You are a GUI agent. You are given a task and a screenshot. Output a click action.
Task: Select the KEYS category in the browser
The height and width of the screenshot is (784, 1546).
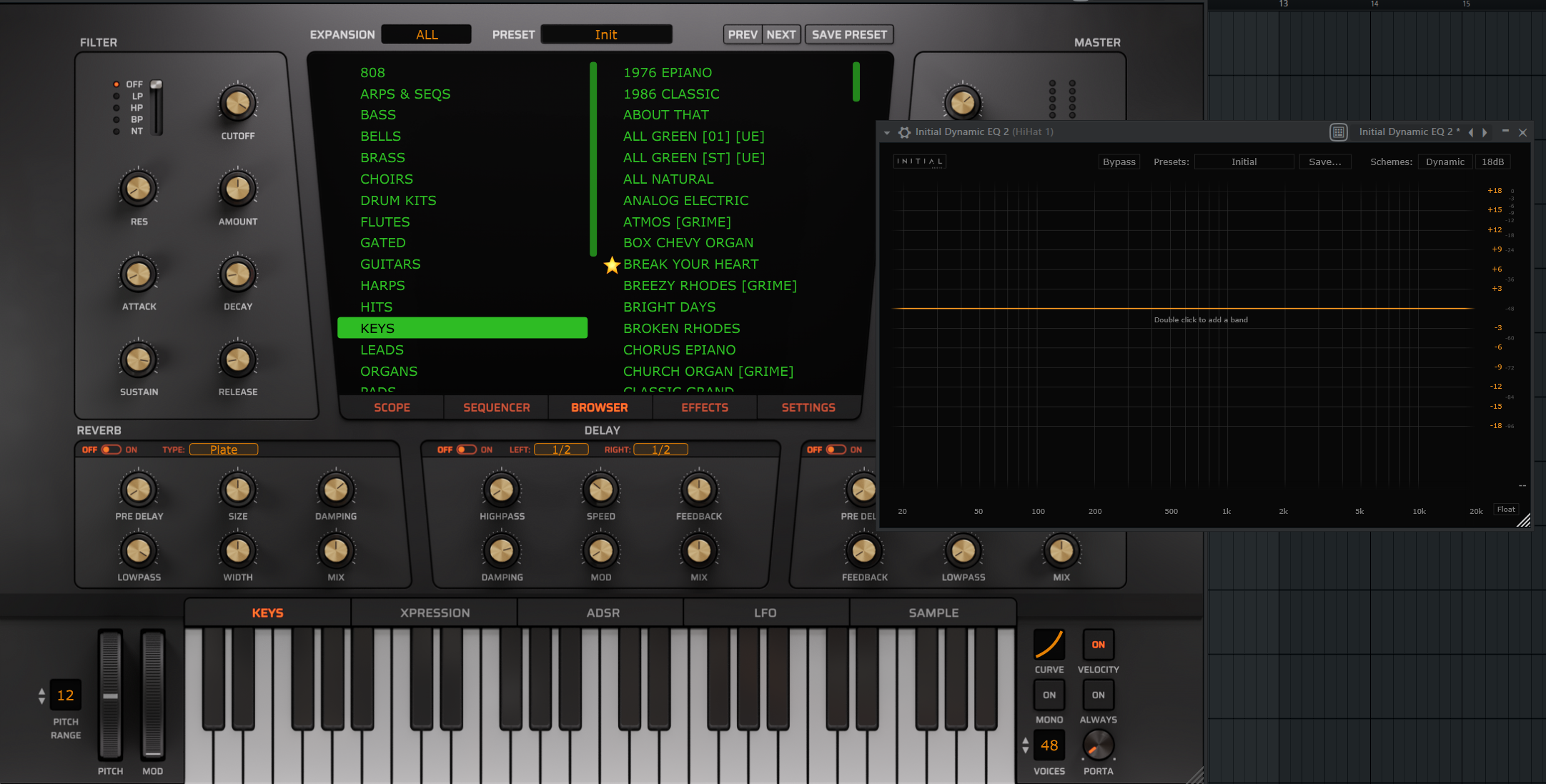[x=462, y=327]
